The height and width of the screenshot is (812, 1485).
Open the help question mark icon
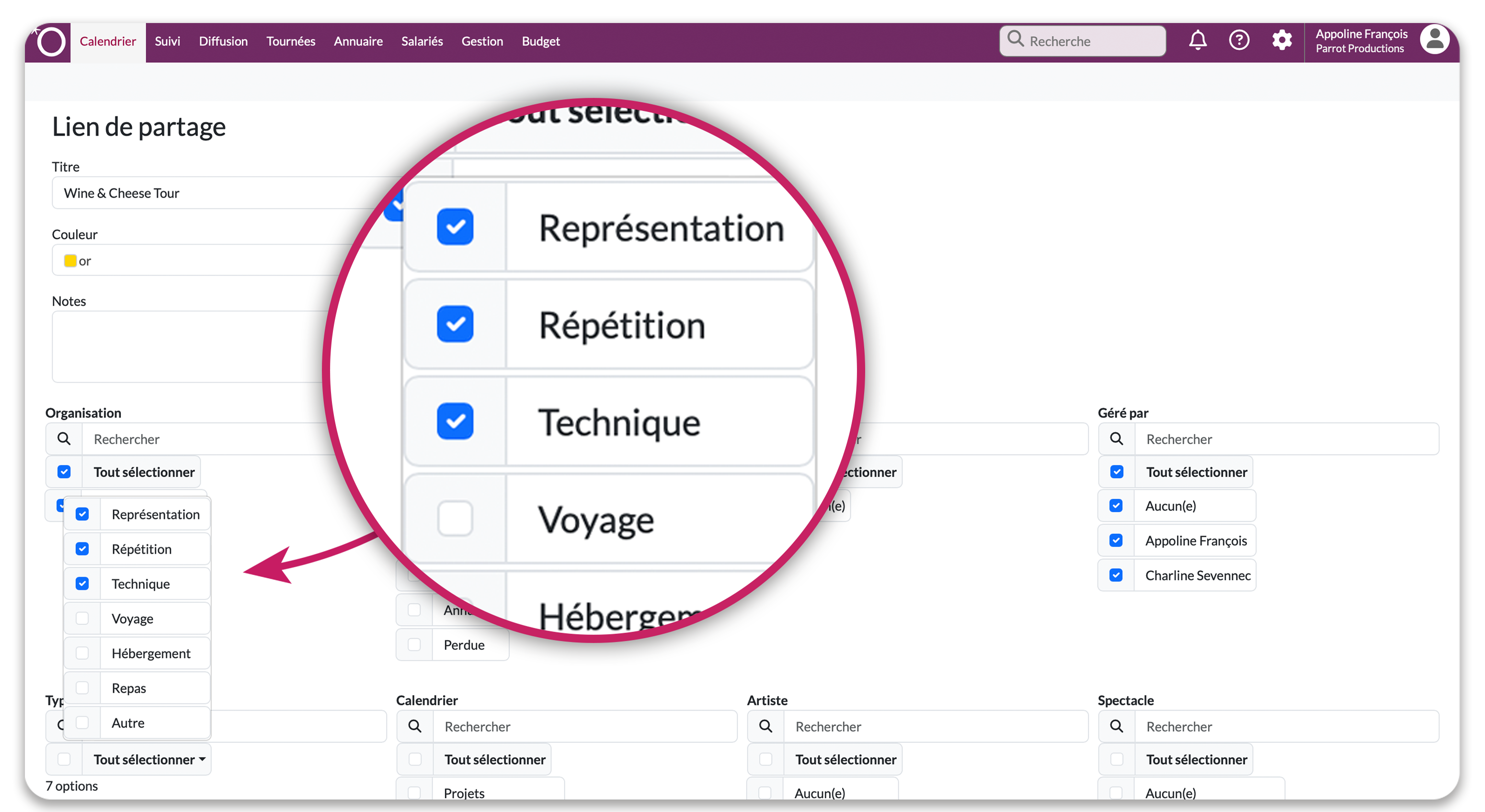[x=1239, y=40]
